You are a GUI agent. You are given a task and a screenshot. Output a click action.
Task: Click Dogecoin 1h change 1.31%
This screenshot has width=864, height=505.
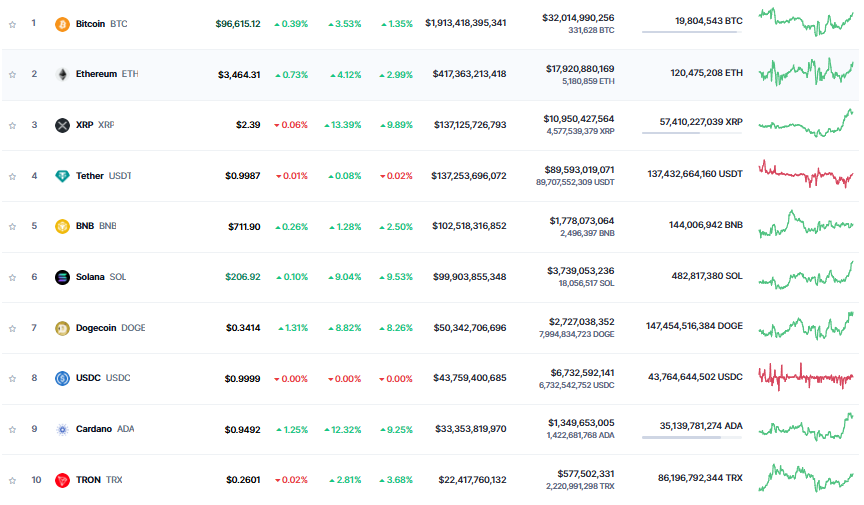[293, 327]
